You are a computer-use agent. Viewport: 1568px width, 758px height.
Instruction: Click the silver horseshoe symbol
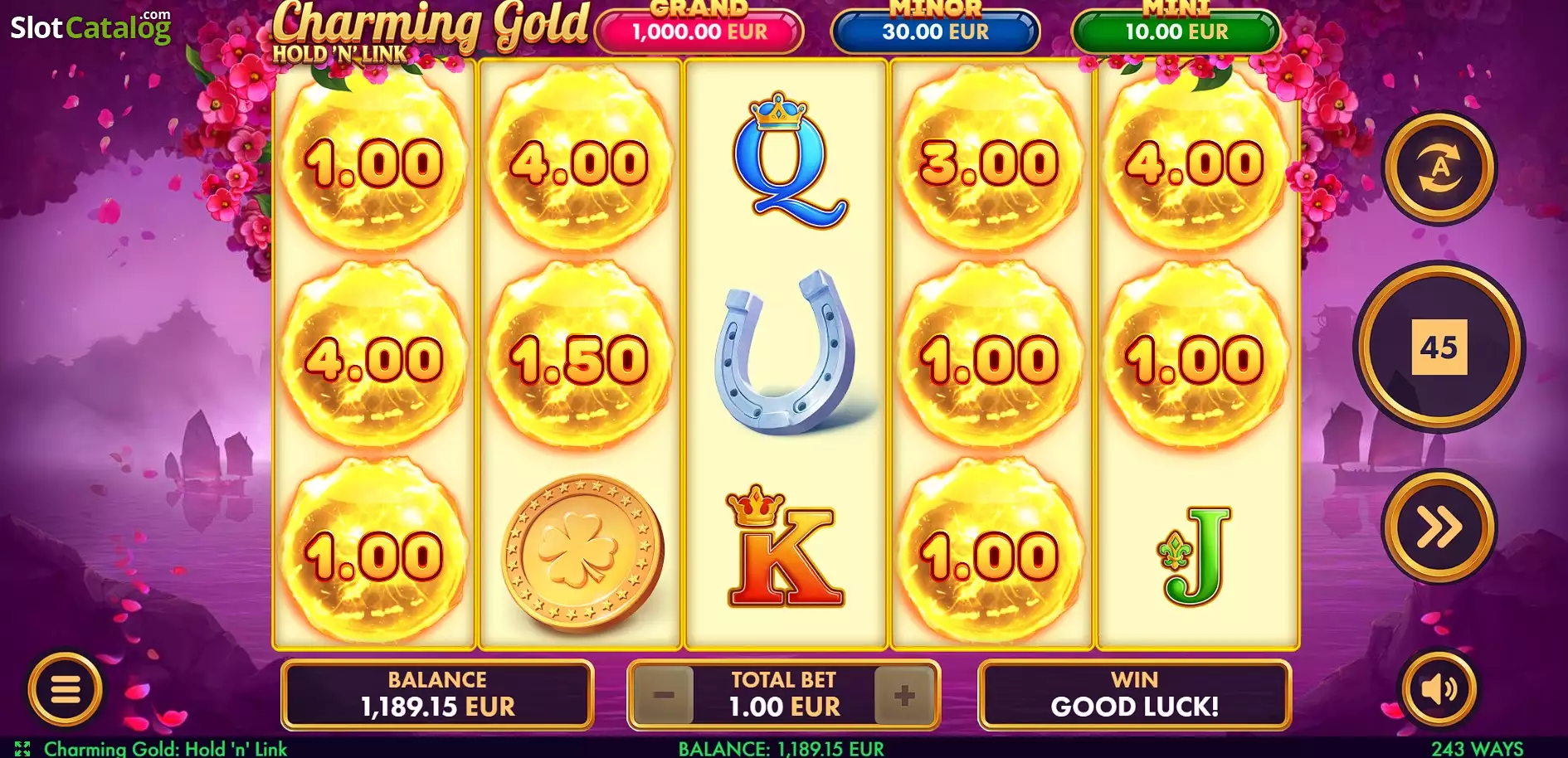(x=786, y=352)
